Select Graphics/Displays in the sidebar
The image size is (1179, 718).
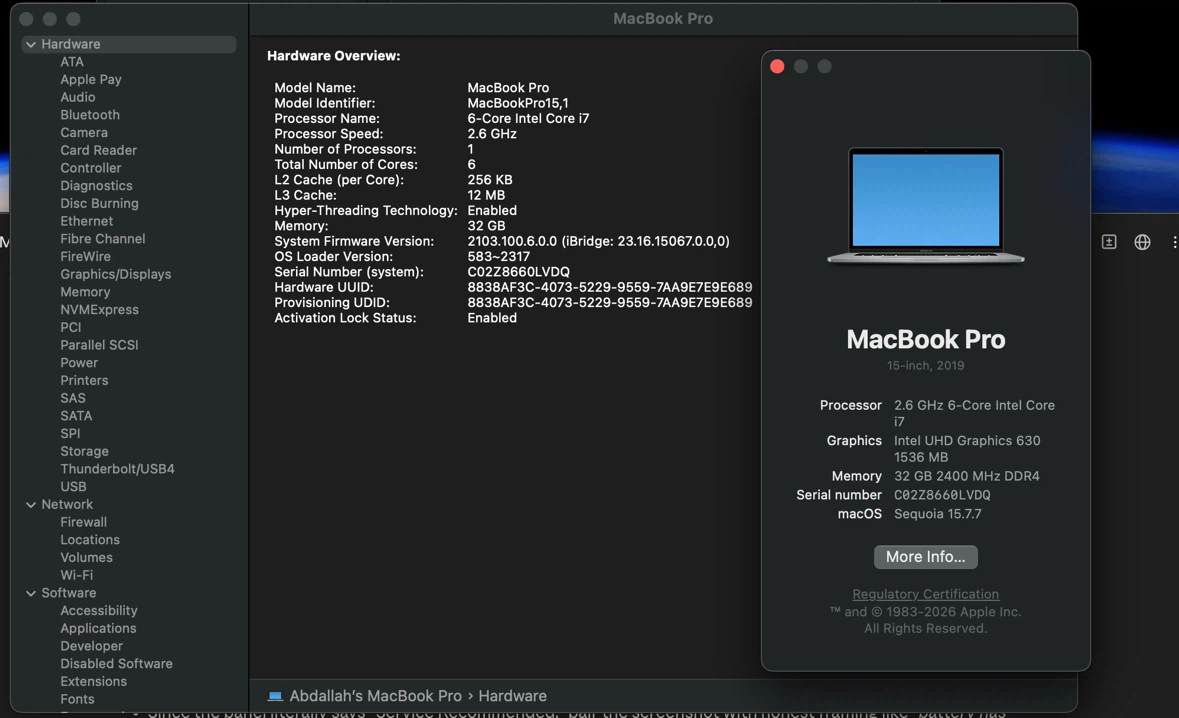point(116,274)
